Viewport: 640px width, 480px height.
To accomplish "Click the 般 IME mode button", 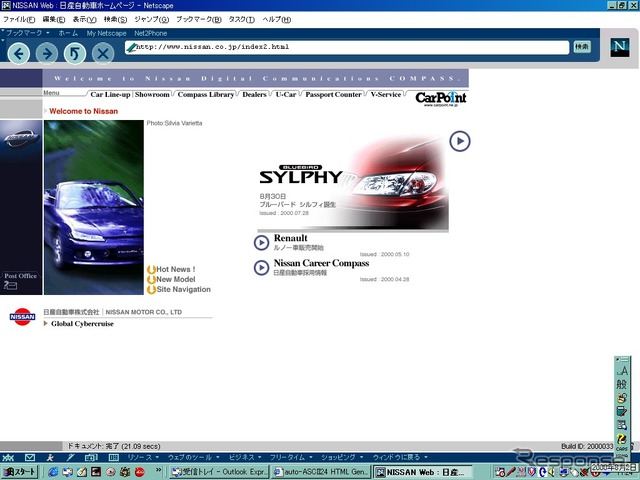I will coord(622,384).
